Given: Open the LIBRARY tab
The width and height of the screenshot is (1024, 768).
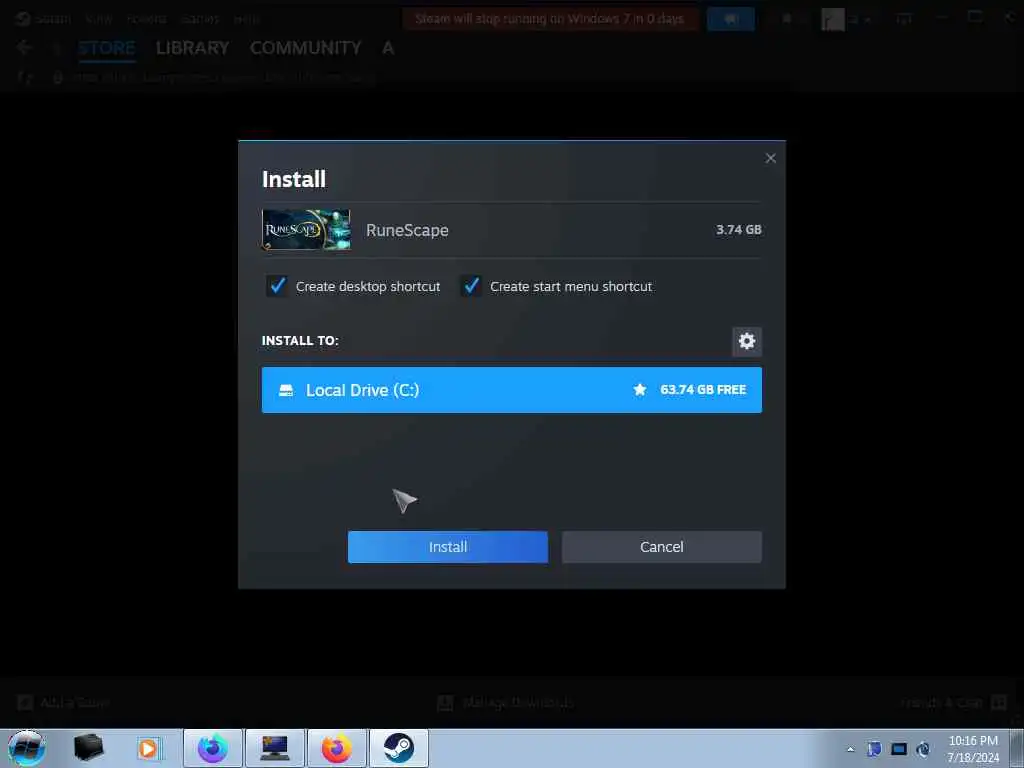Looking at the screenshot, I should (193, 48).
